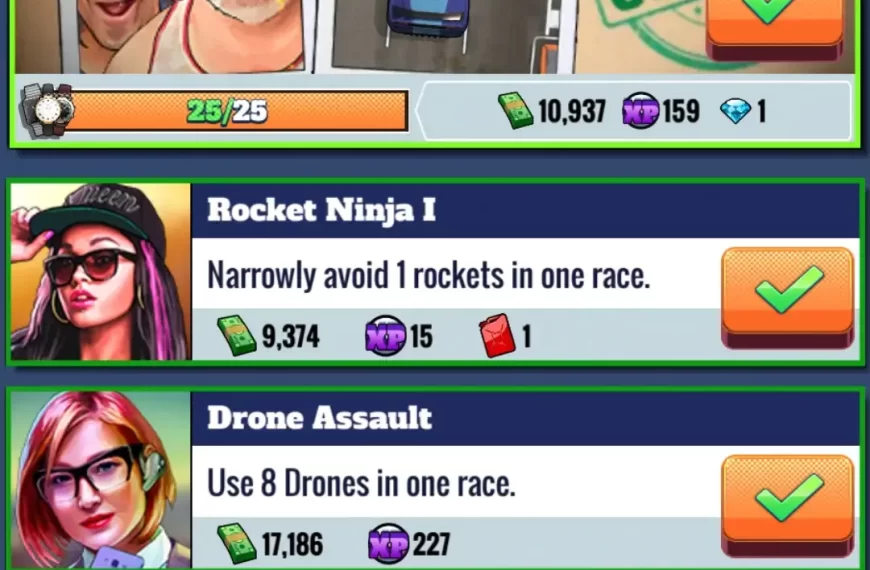Image resolution: width=870 pixels, height=570 pixels.
Task: Click the 25/25 orange progress bar
Action: (x=236, y=112)
